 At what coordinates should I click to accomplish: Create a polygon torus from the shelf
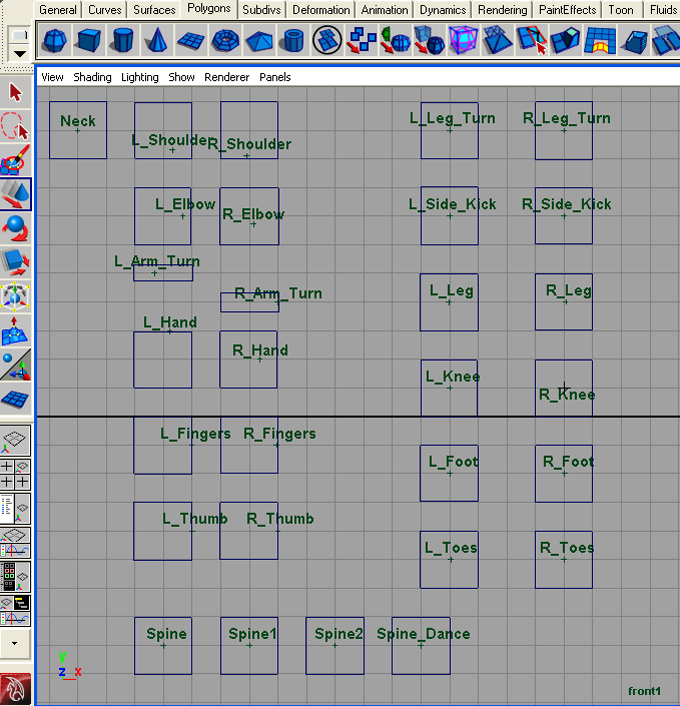pyautogui.click(x=225, y=41)
